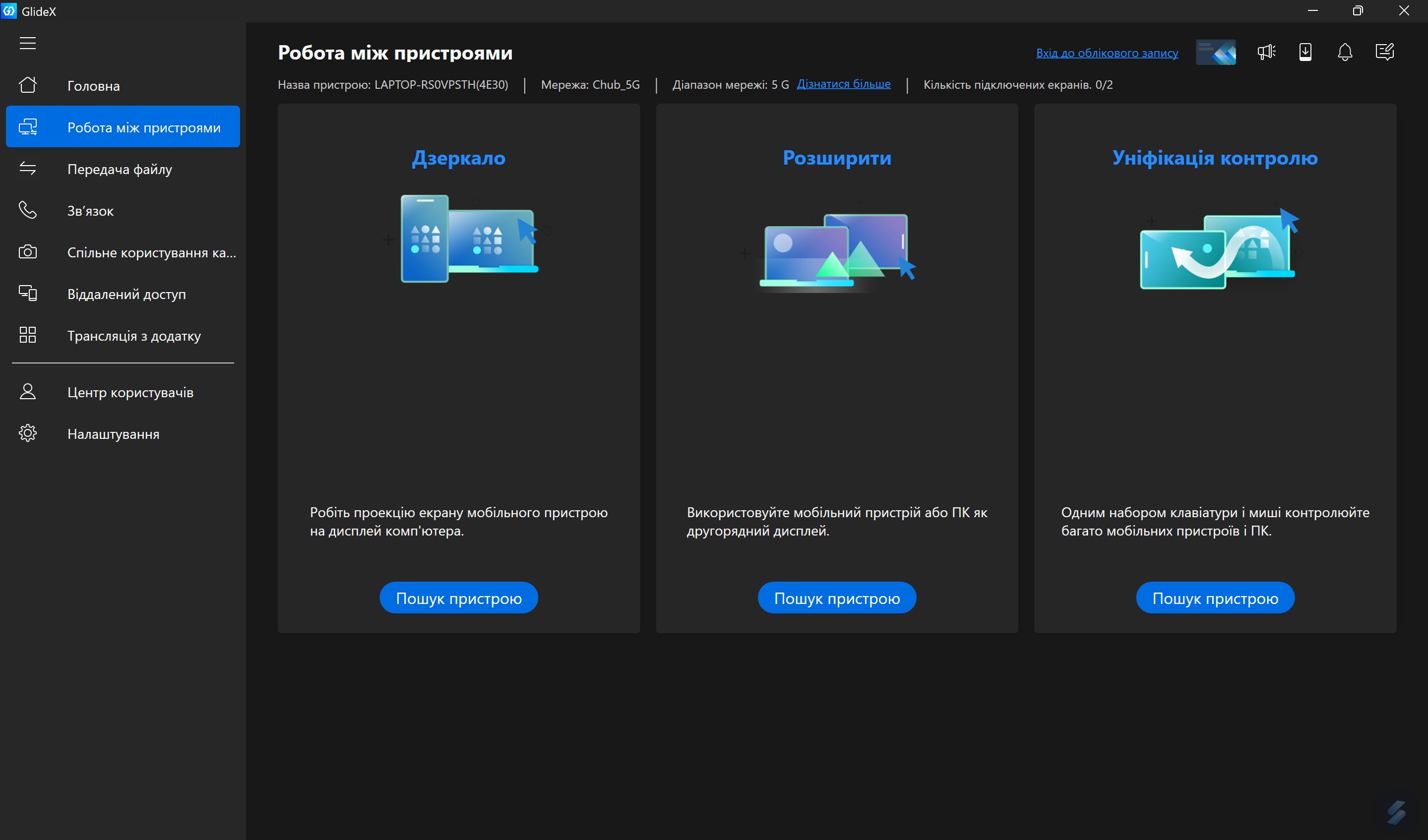Viewport: 1428px width, 840px height.
Task: Click the Розширити card title
Action: click(x=837, y=158)
